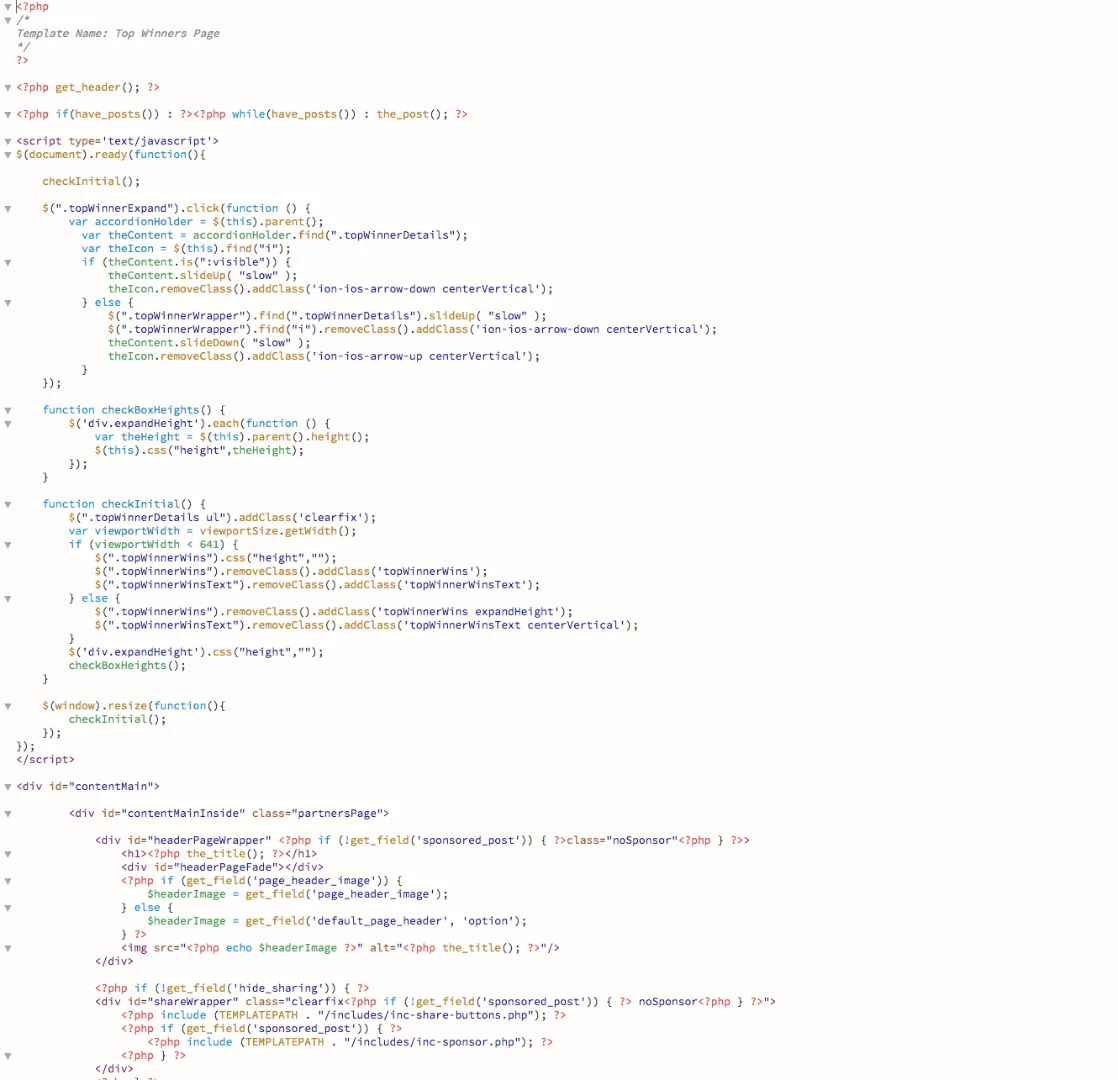This screenshot has height=1080, width=1118.
Task: Click the closing '</script>' tag line
Action: [x=46, y=760]
